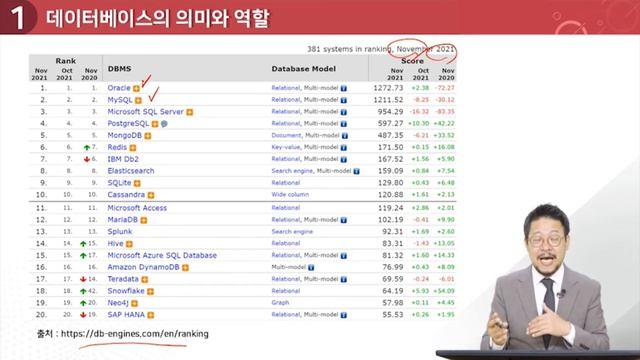
Task: Click the orange plus icon beside Amazon DynamoDB
Action: pos(185,267)
